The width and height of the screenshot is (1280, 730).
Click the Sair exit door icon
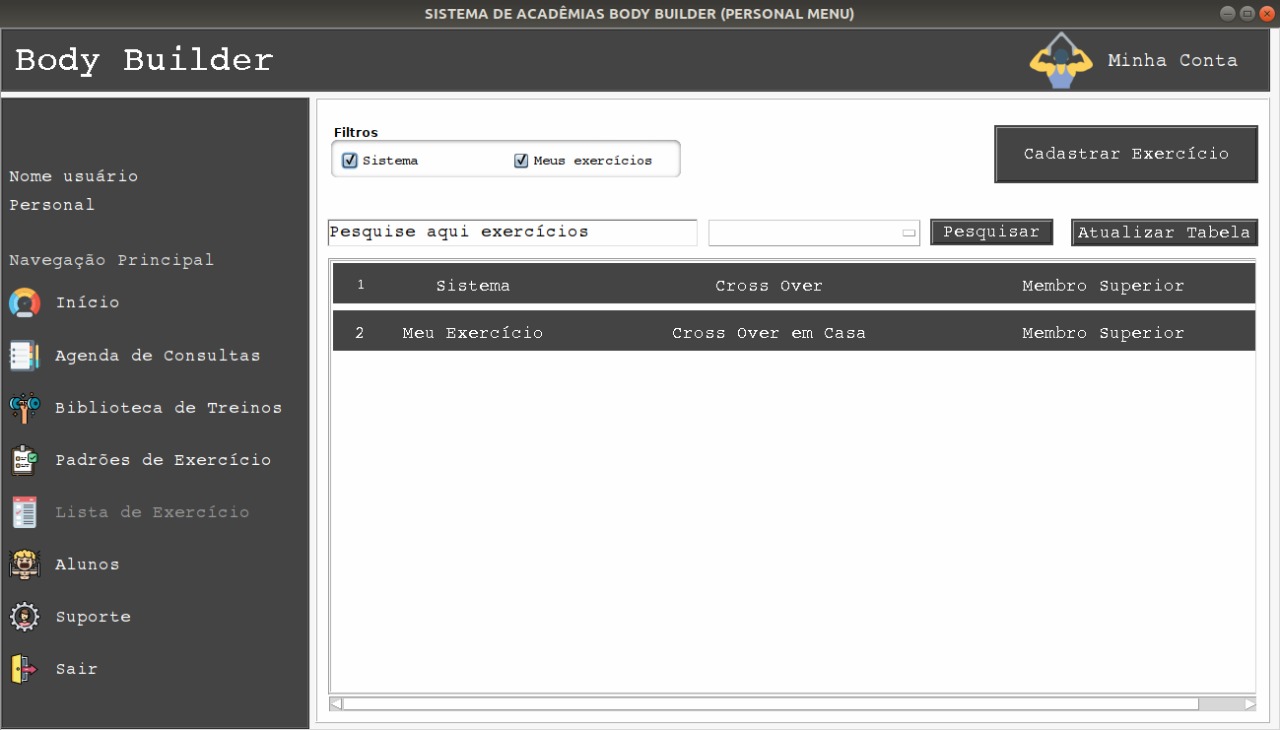click(25, 669)
